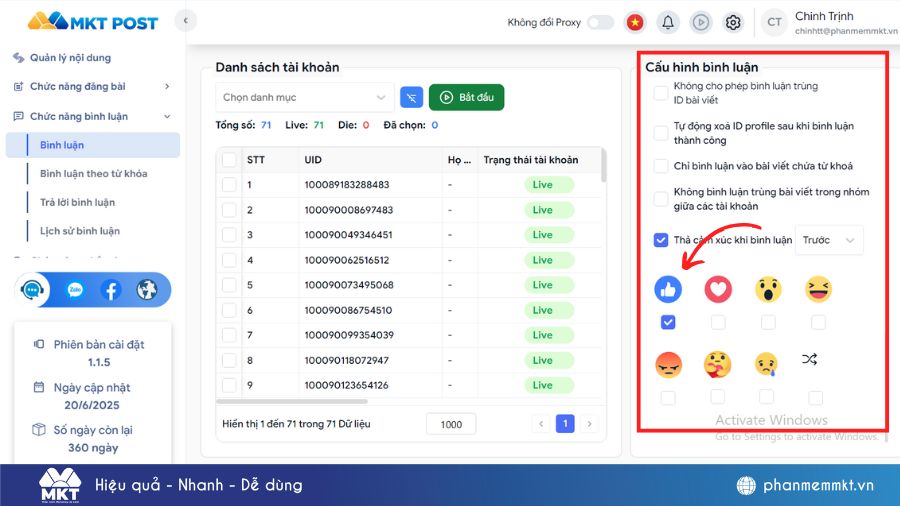Open the Zalo contact icon

[75, 290]
